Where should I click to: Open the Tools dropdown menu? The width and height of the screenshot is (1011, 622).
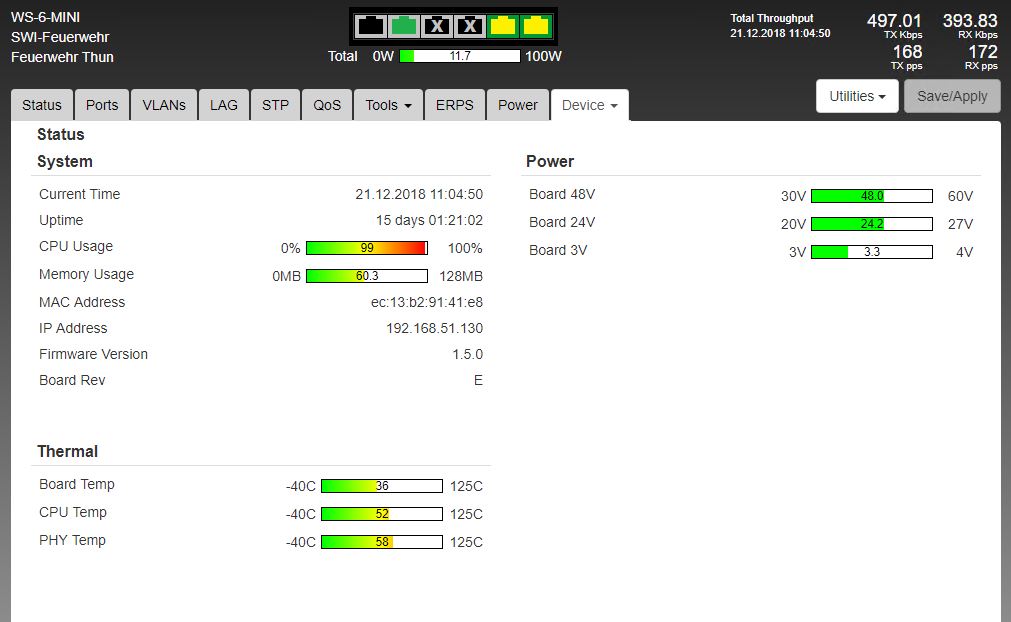point(389,105)
